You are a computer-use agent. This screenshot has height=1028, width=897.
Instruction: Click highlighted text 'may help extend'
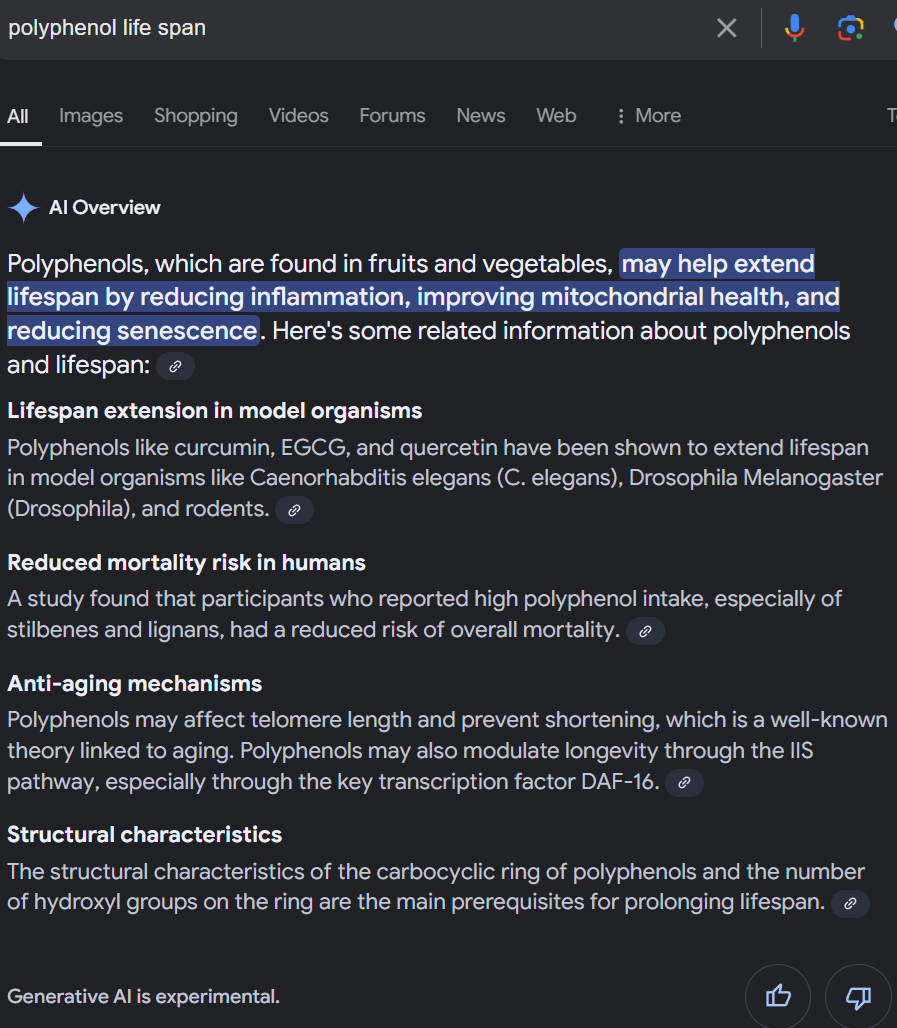(717, 264)
